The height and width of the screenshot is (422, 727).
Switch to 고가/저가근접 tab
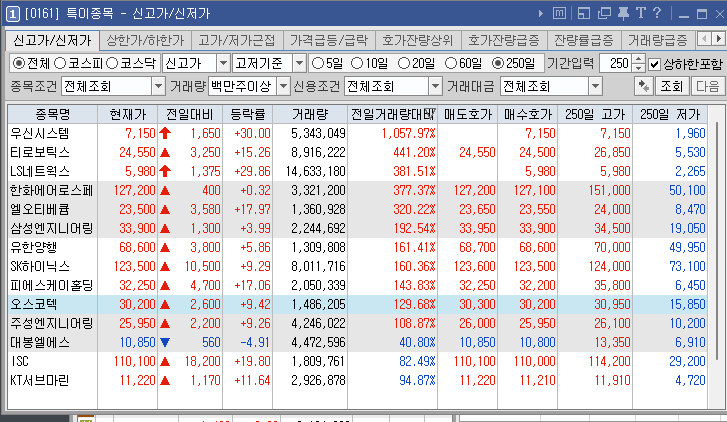click(x=236, y=40)
